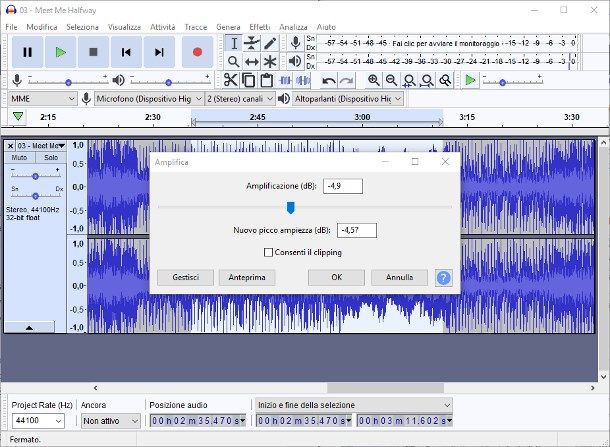The image size is (610, 447).
Task: Click the recording volume slider knob
Action: [x=68, y=82]
